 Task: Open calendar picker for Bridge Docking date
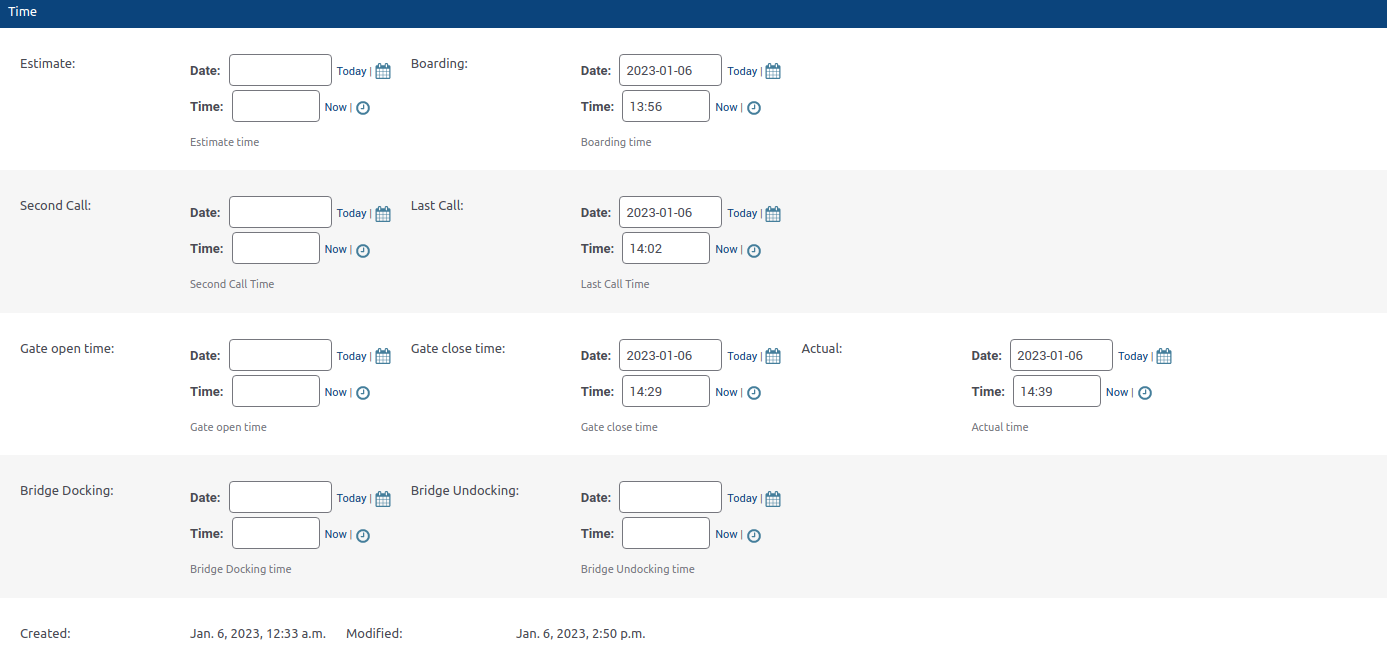[x=383, y=499]
